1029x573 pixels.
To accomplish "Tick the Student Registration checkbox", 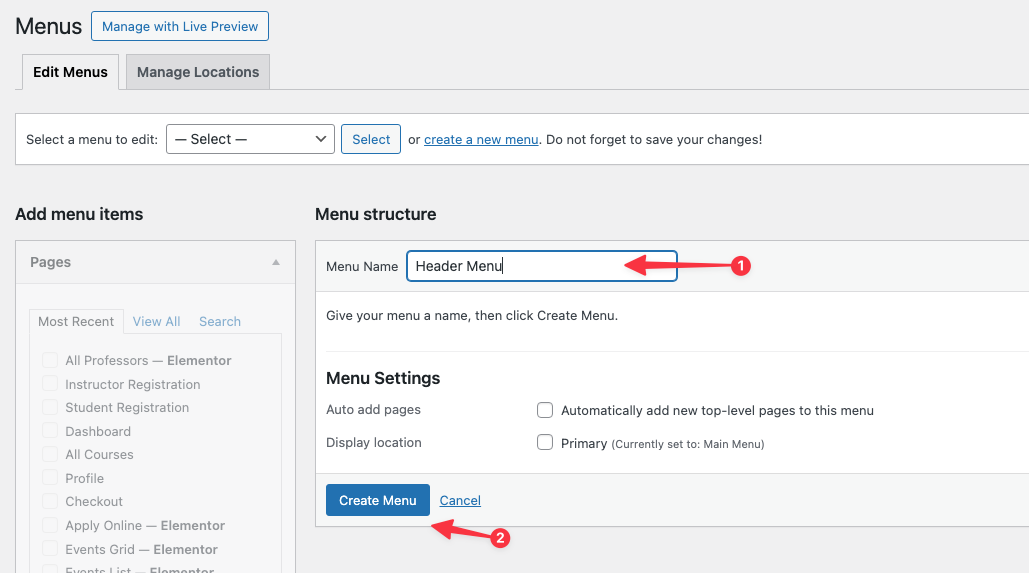I will pyautogui.click(x=50, y=407).
